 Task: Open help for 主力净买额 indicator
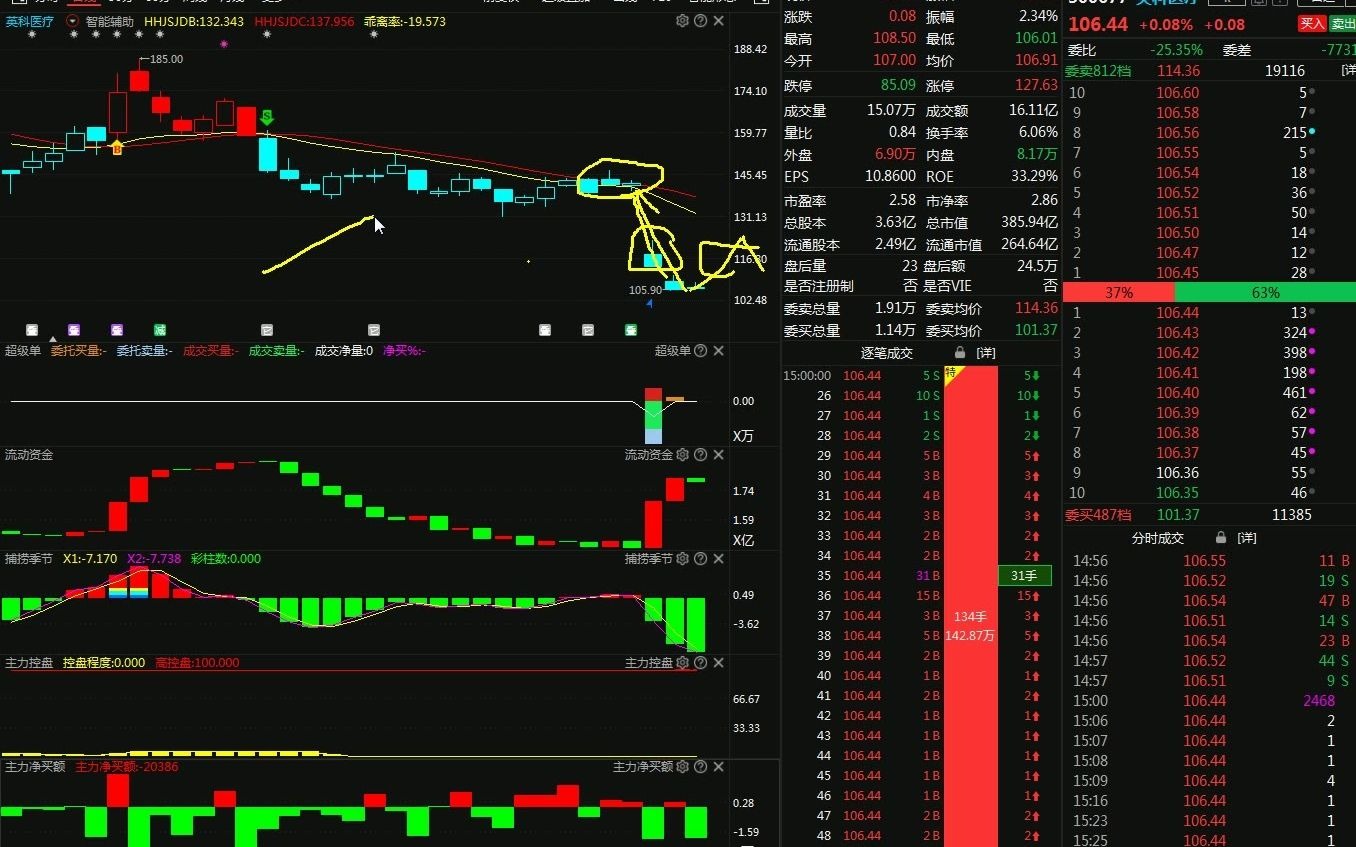tap(700, 767)
